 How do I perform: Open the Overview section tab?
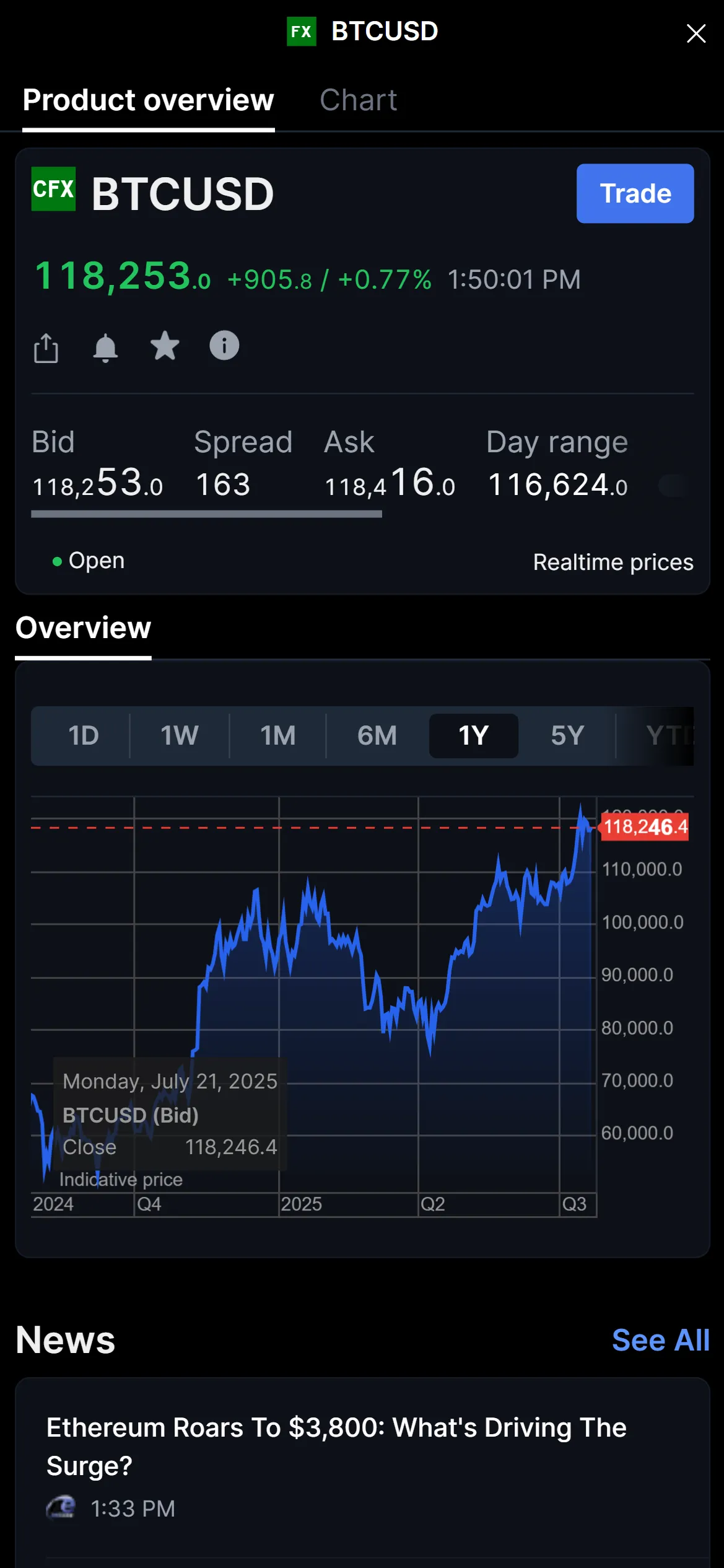click(x=83, y=628)
